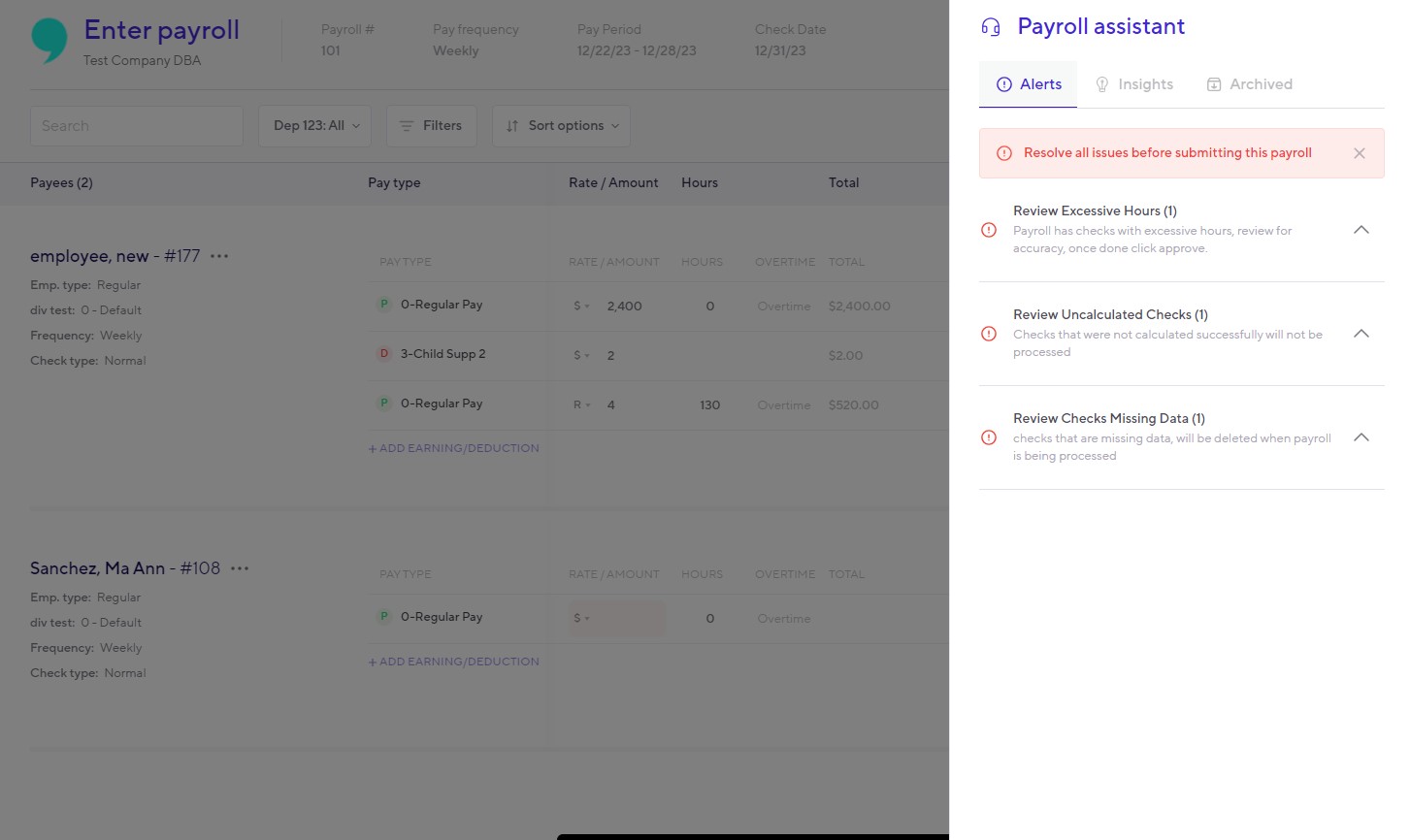Open the $ rate type dropdown on the Child Supp 2 row
The height and width of the screenshot is (840, 1410).
(581, 356)
